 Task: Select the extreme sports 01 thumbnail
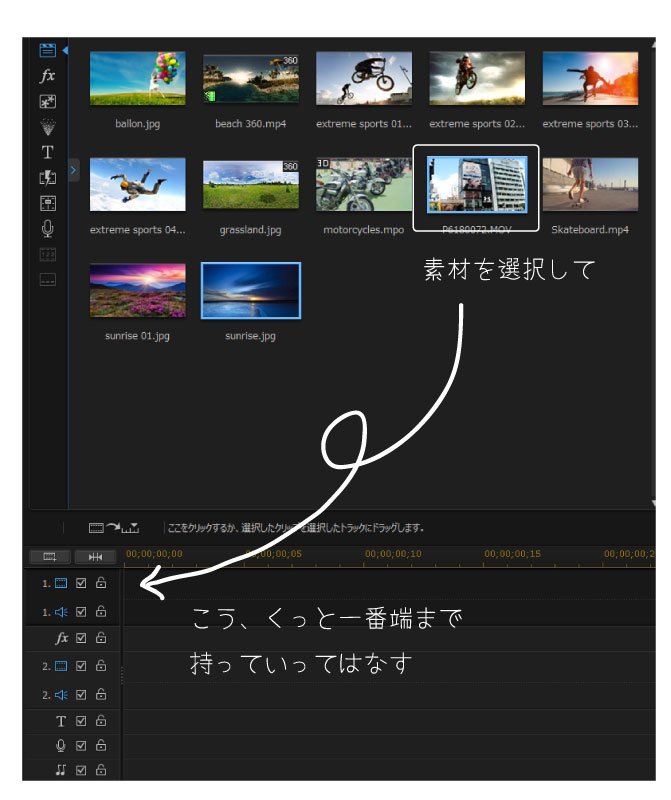(364, 78)
